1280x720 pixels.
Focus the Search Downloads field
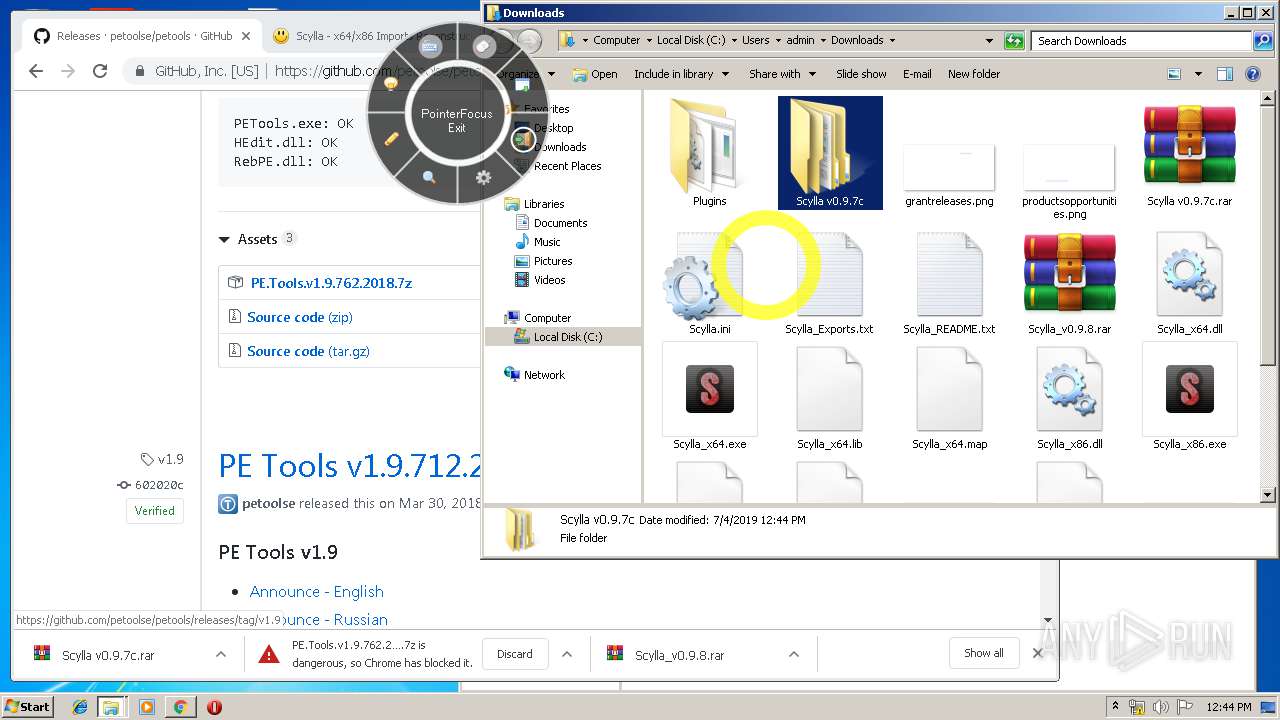1142,41
